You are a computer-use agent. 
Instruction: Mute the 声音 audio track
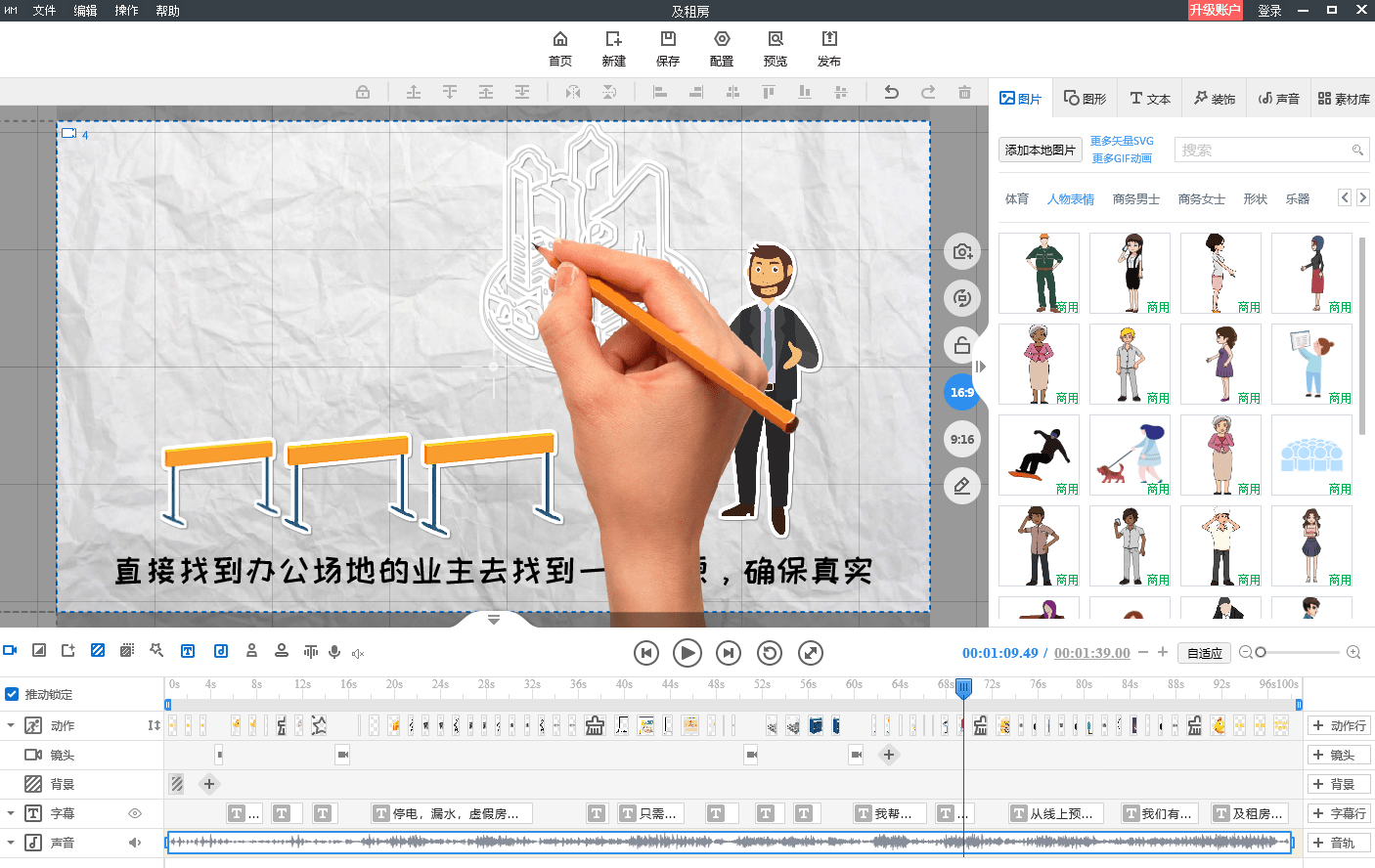(135, 843)
